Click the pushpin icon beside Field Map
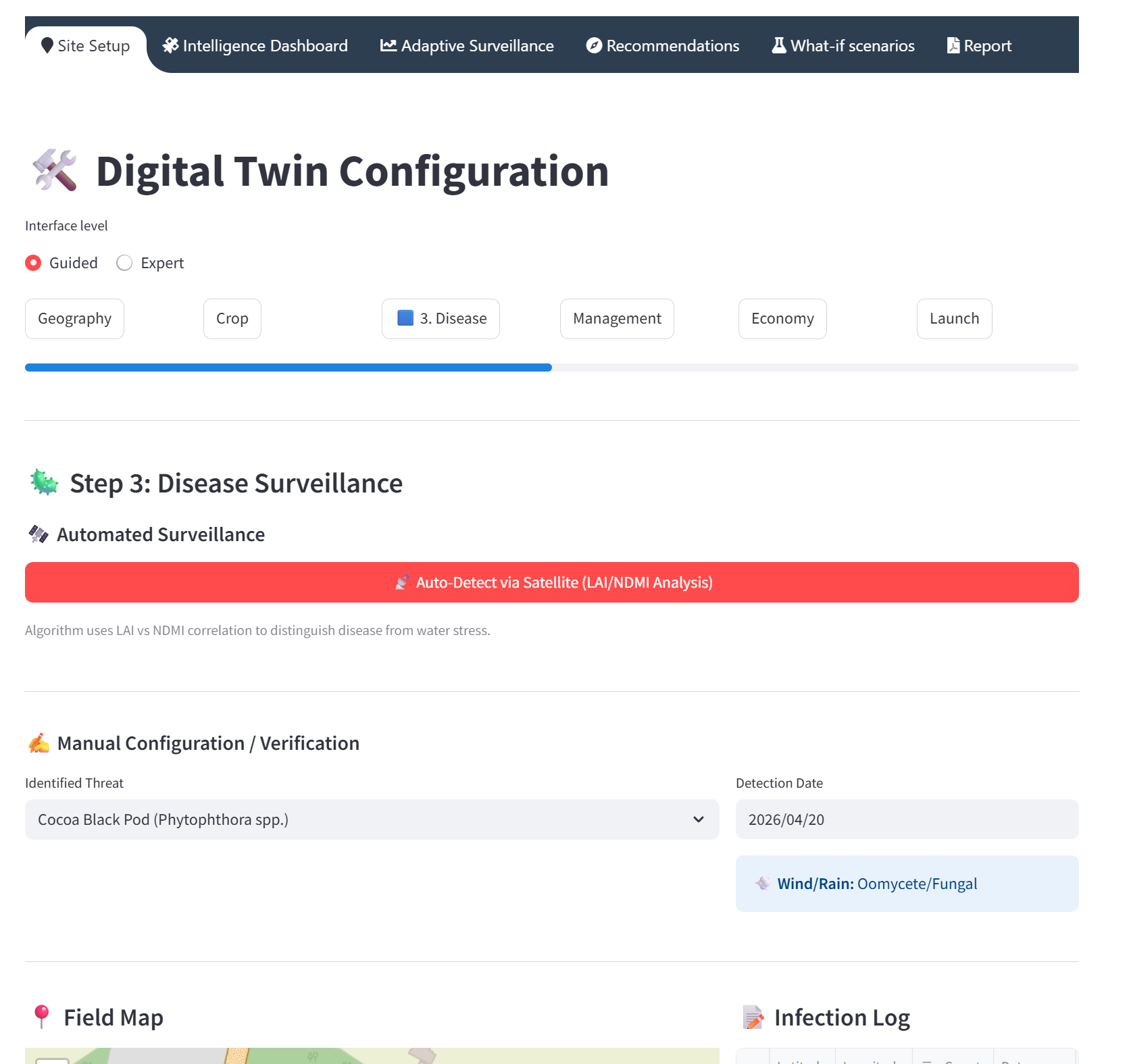 tap(41, 1017)
